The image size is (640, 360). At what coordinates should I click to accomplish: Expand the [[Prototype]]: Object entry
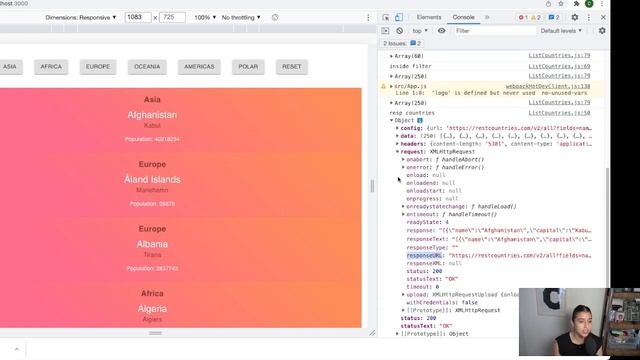point(398,334)
